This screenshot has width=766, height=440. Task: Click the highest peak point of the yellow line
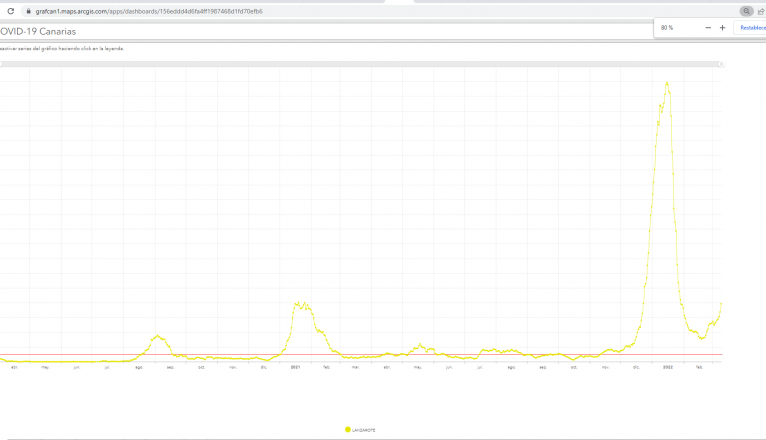coord(667,83)
